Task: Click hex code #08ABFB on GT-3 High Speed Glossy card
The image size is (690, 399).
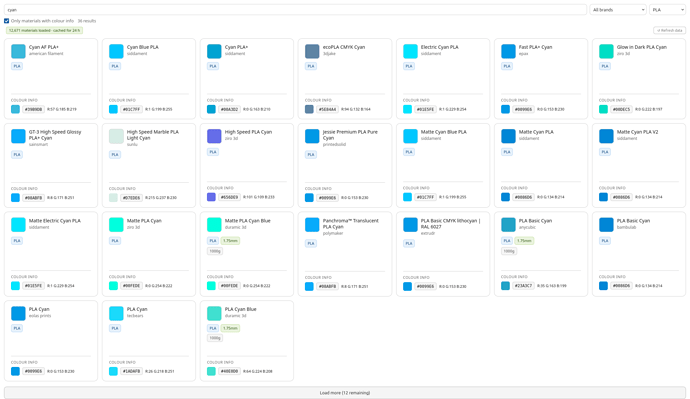Action: coord(33,198)
